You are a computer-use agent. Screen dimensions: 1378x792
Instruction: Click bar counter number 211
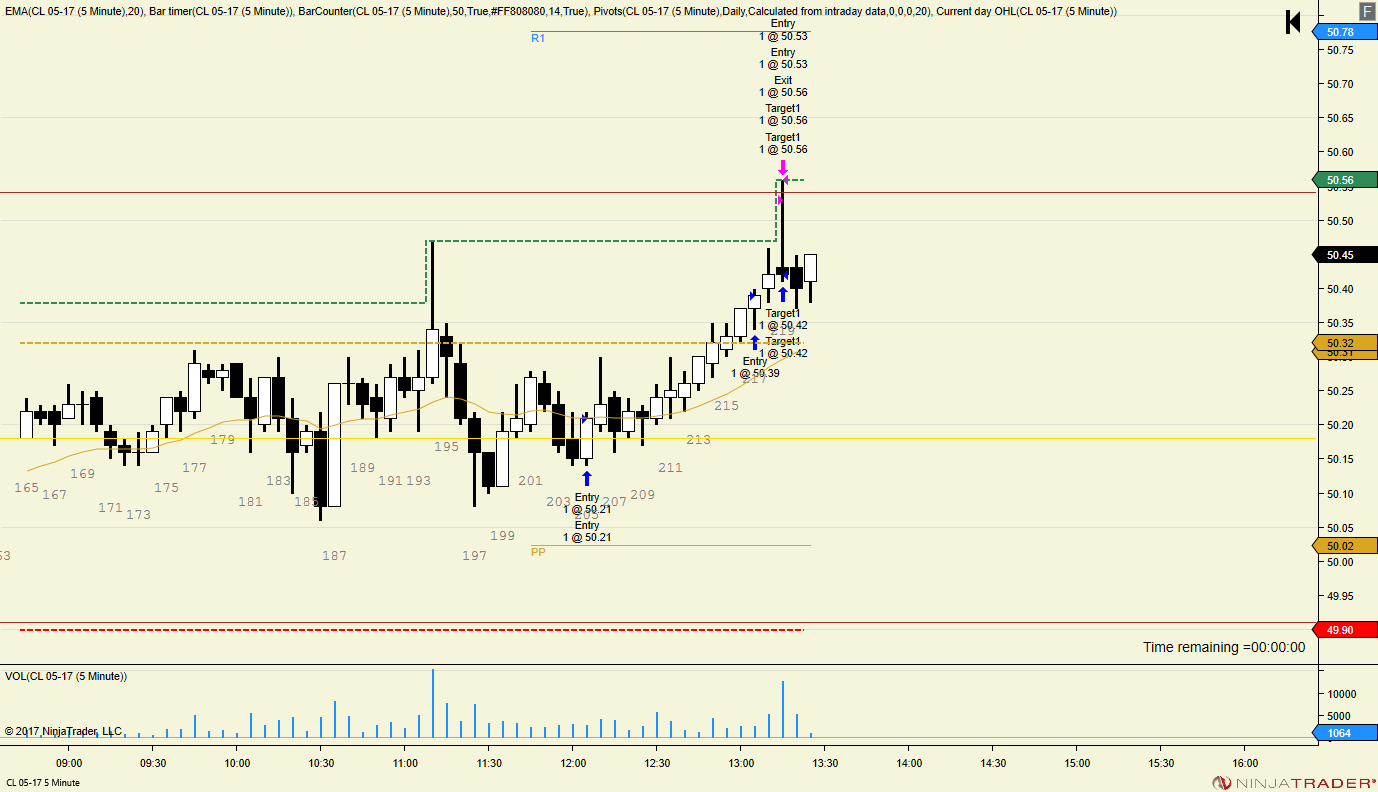tap(670, 468)
